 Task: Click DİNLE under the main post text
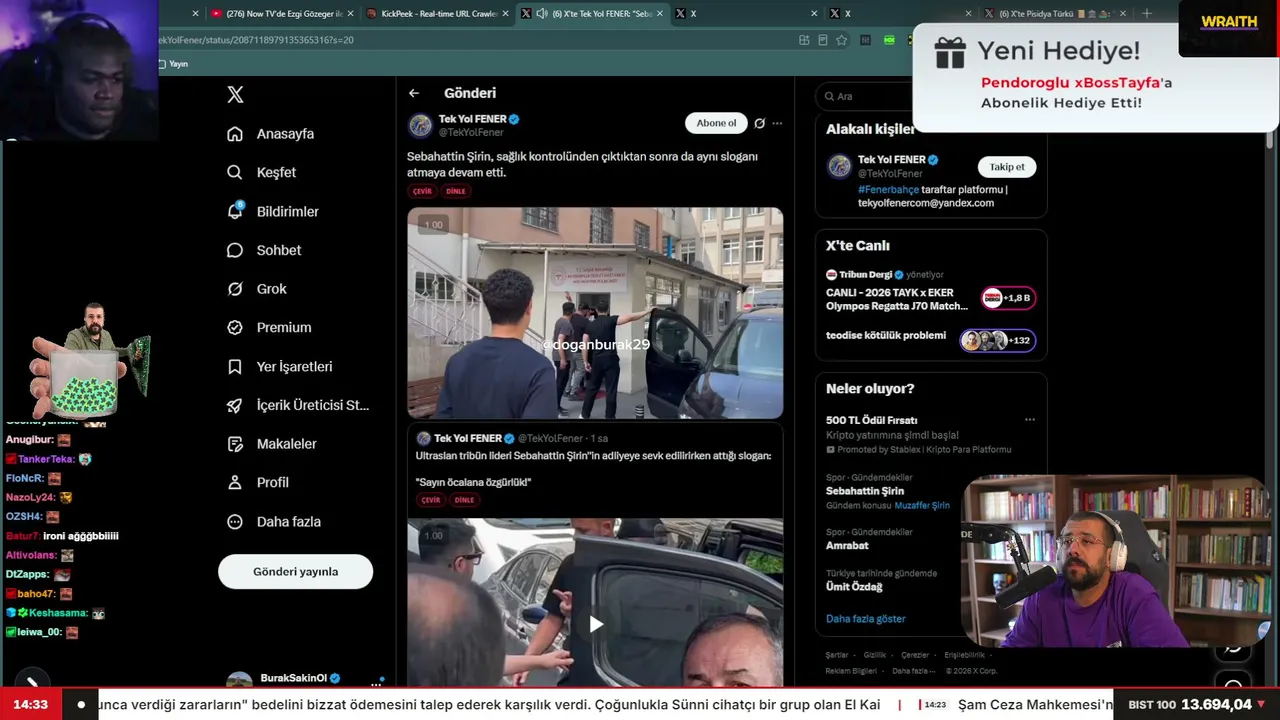(x=456, y=191)
